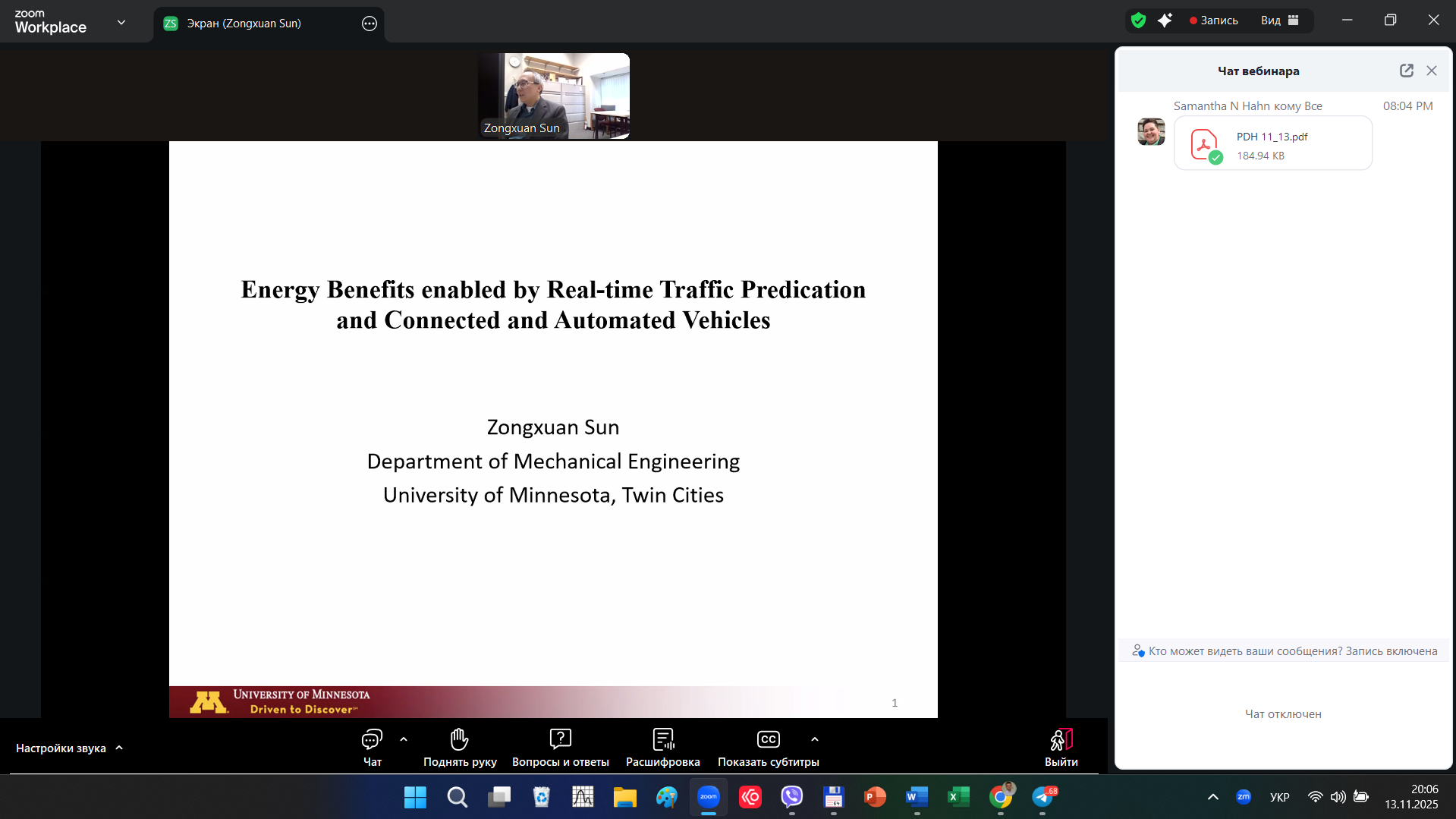Expand caption options arrow beside subtitles

(815, 739)
